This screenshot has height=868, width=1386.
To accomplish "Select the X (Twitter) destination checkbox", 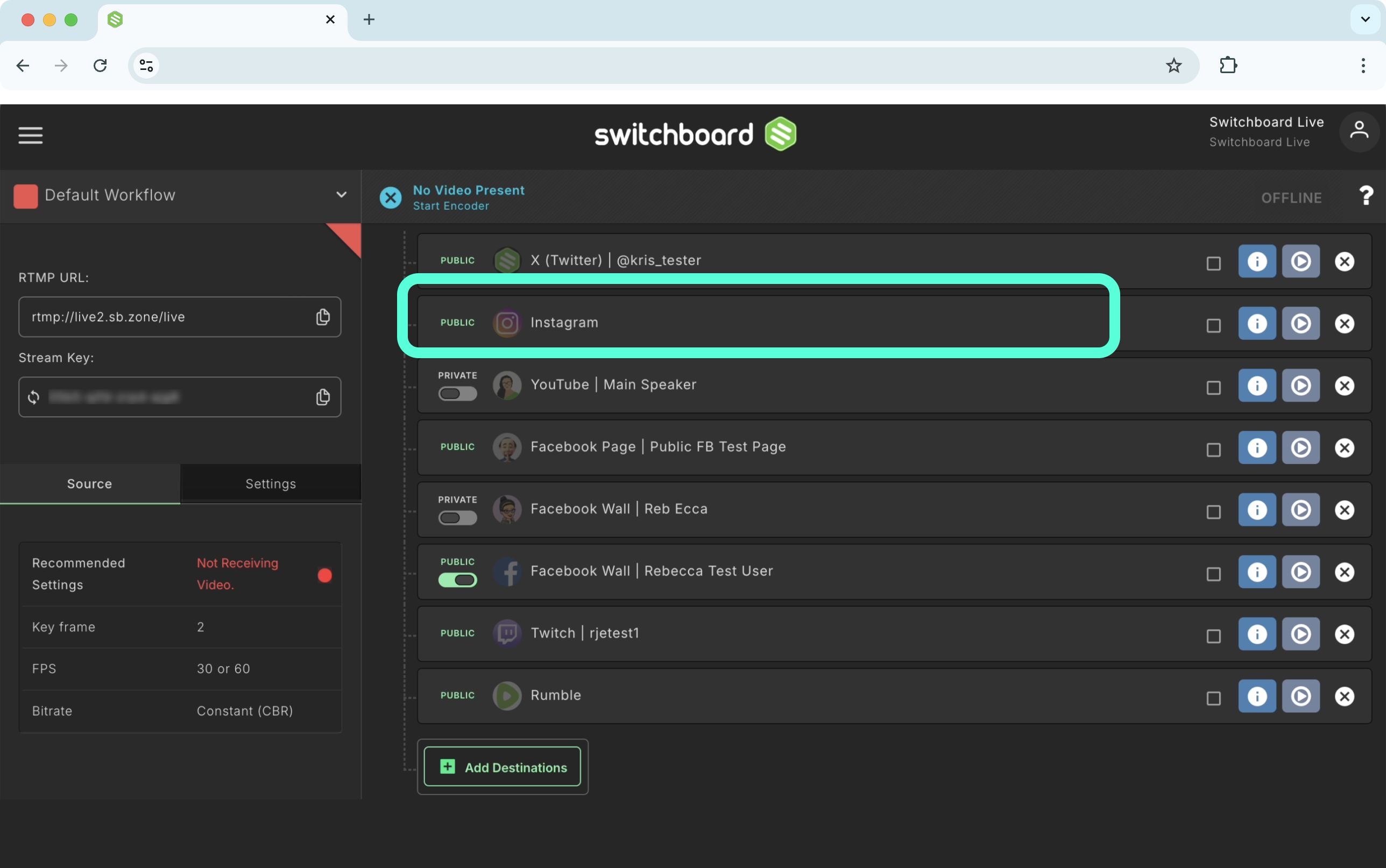I will [1213, 264].
